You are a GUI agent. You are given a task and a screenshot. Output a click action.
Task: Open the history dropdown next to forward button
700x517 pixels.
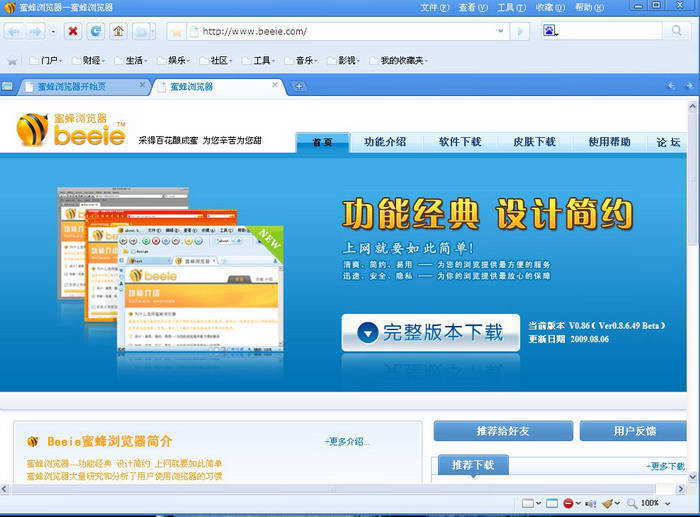click(x=53, y=32)
